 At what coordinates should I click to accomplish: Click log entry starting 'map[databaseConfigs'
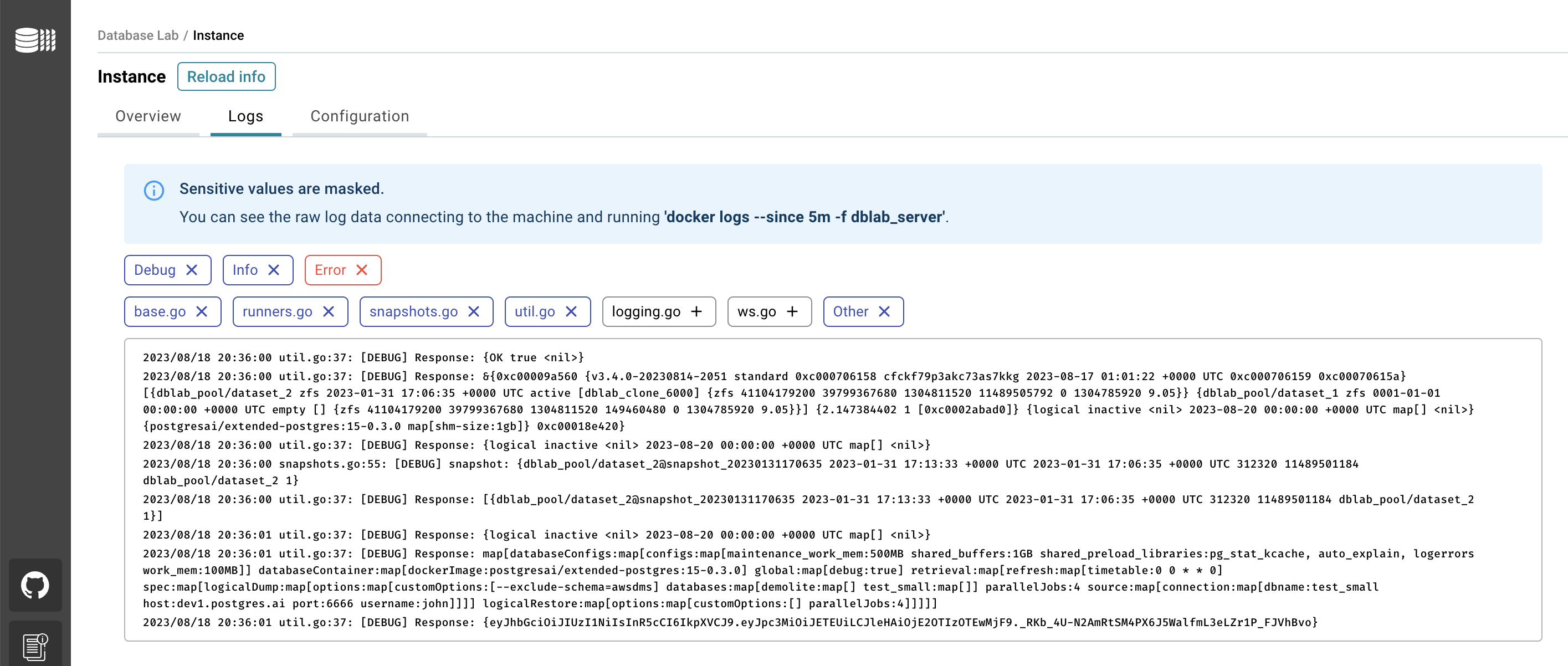pos(808,578)
